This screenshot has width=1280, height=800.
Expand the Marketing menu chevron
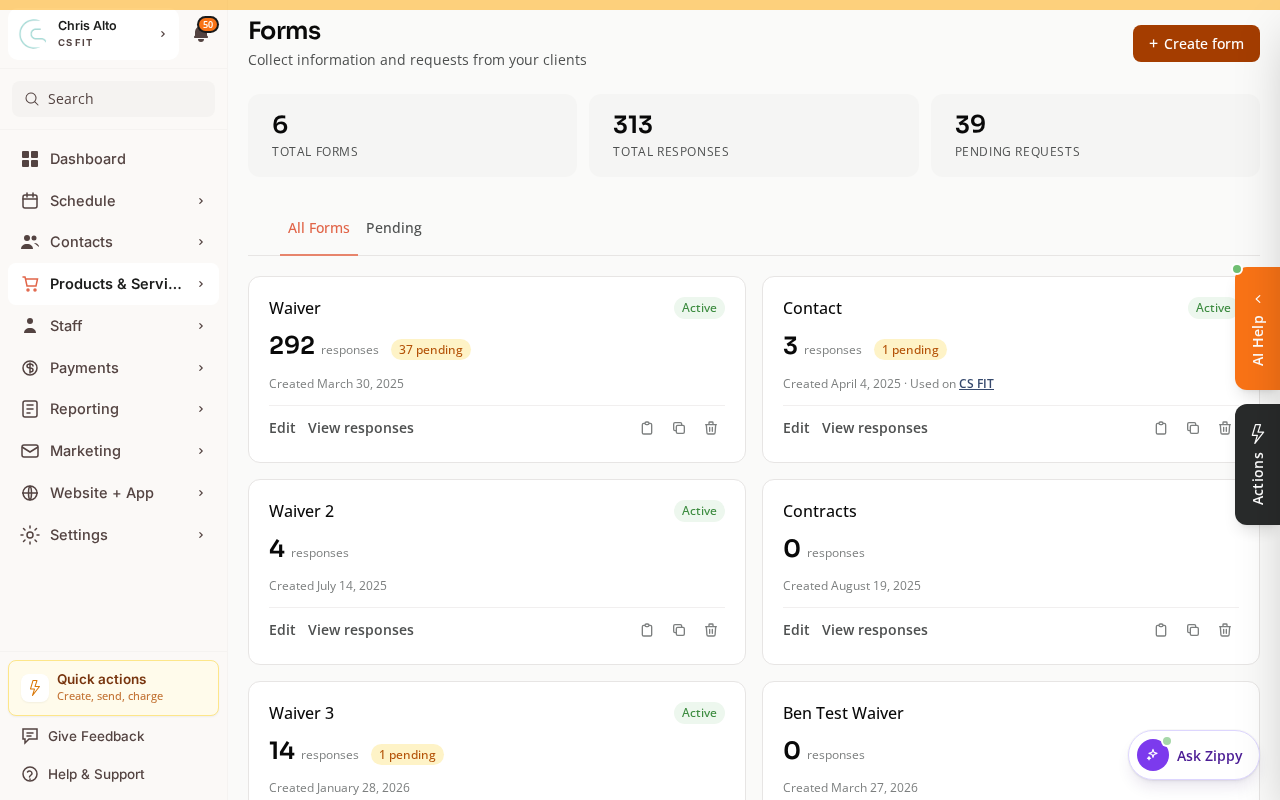coord(201,451)
